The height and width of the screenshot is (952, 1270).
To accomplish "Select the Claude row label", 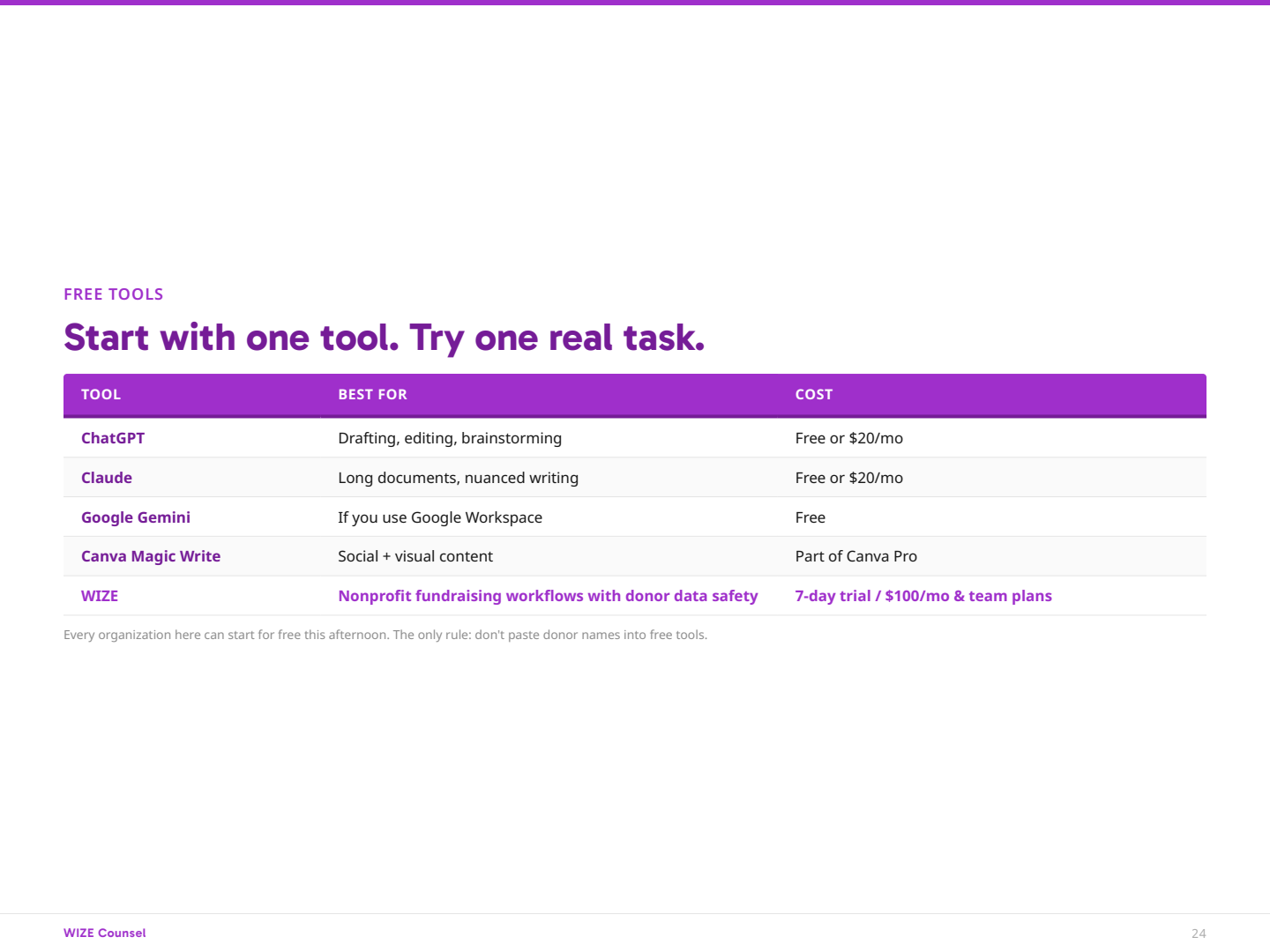I will 107,478.
